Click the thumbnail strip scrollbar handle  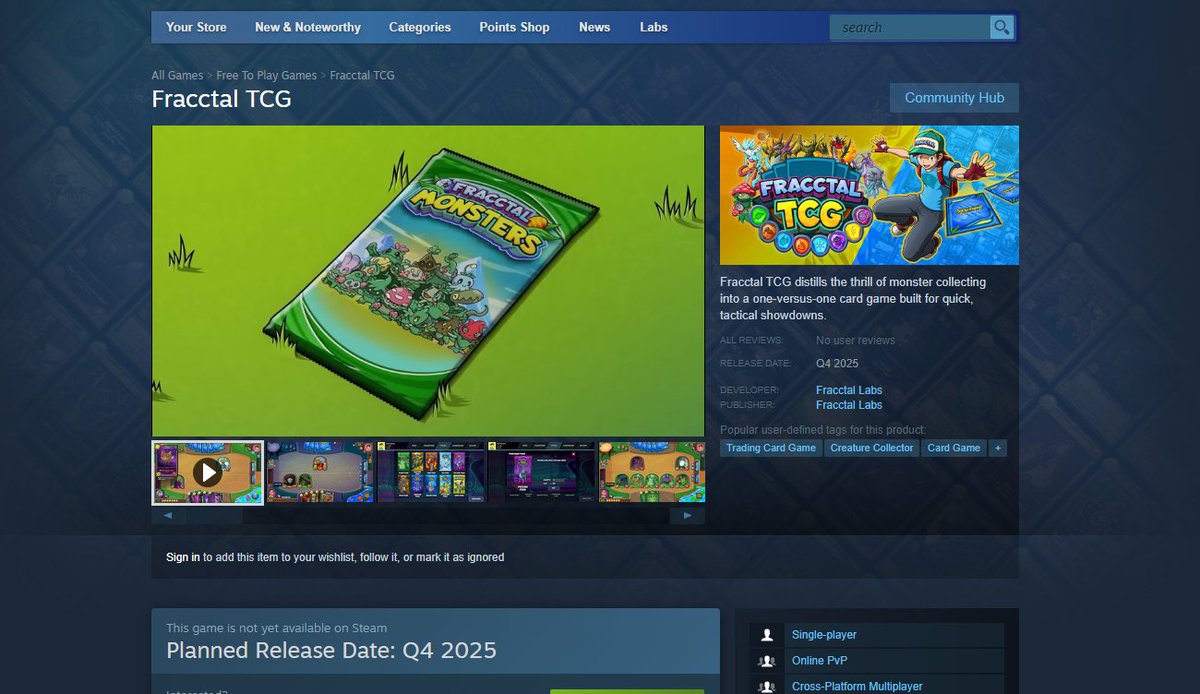tap(214, 516)
